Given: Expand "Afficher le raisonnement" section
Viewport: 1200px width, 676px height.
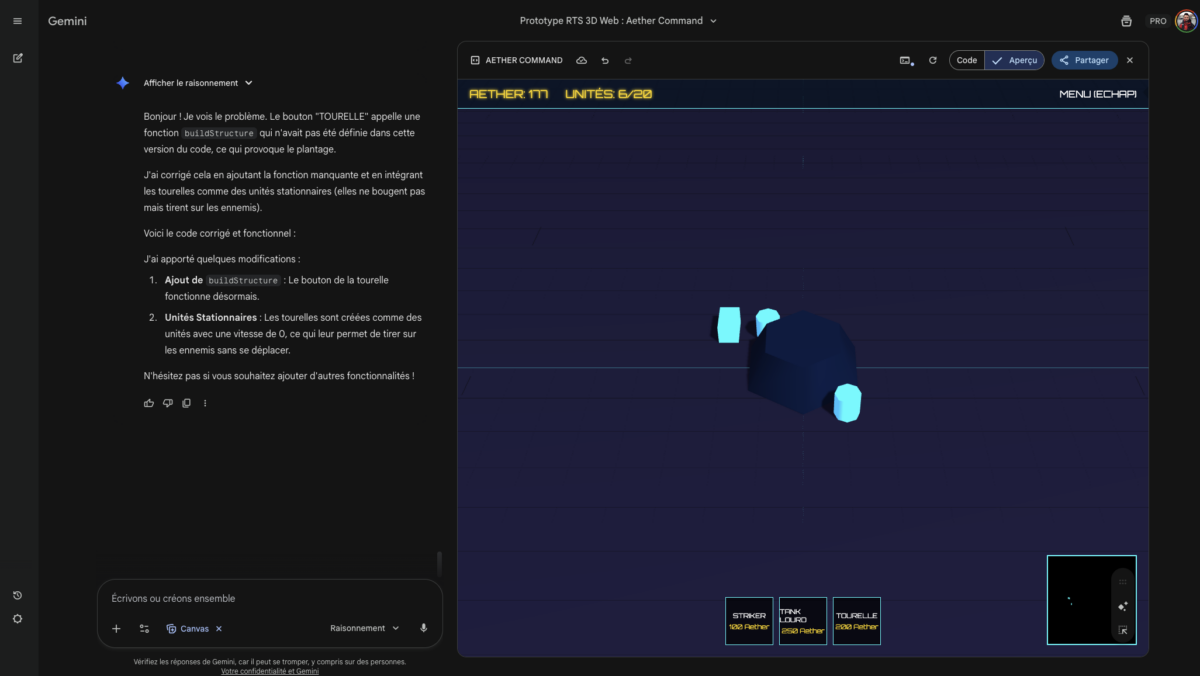Looking at the screenshot, I should click(x=198, y=83).
